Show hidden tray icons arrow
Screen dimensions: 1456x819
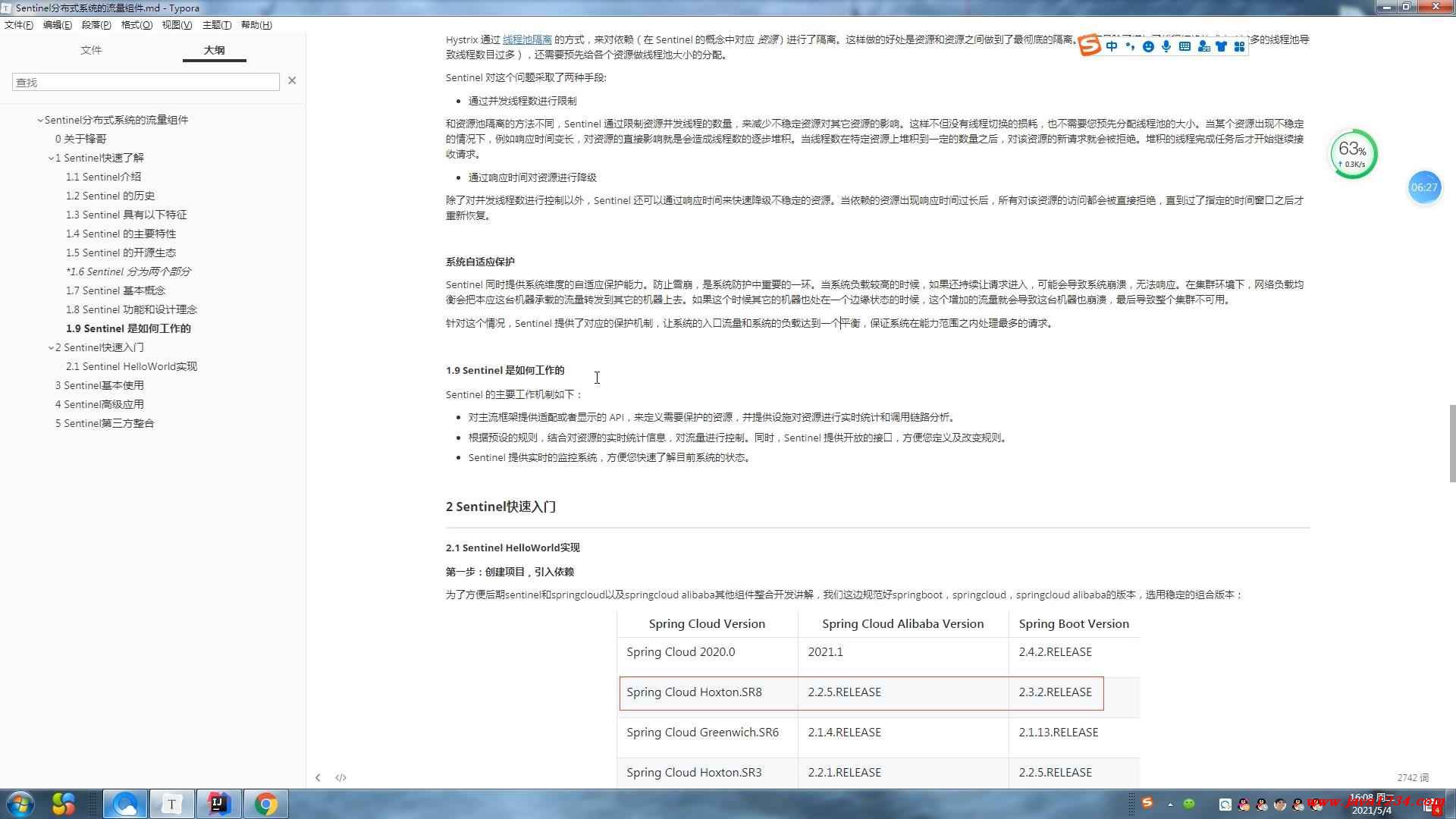tap(1170, 804)
